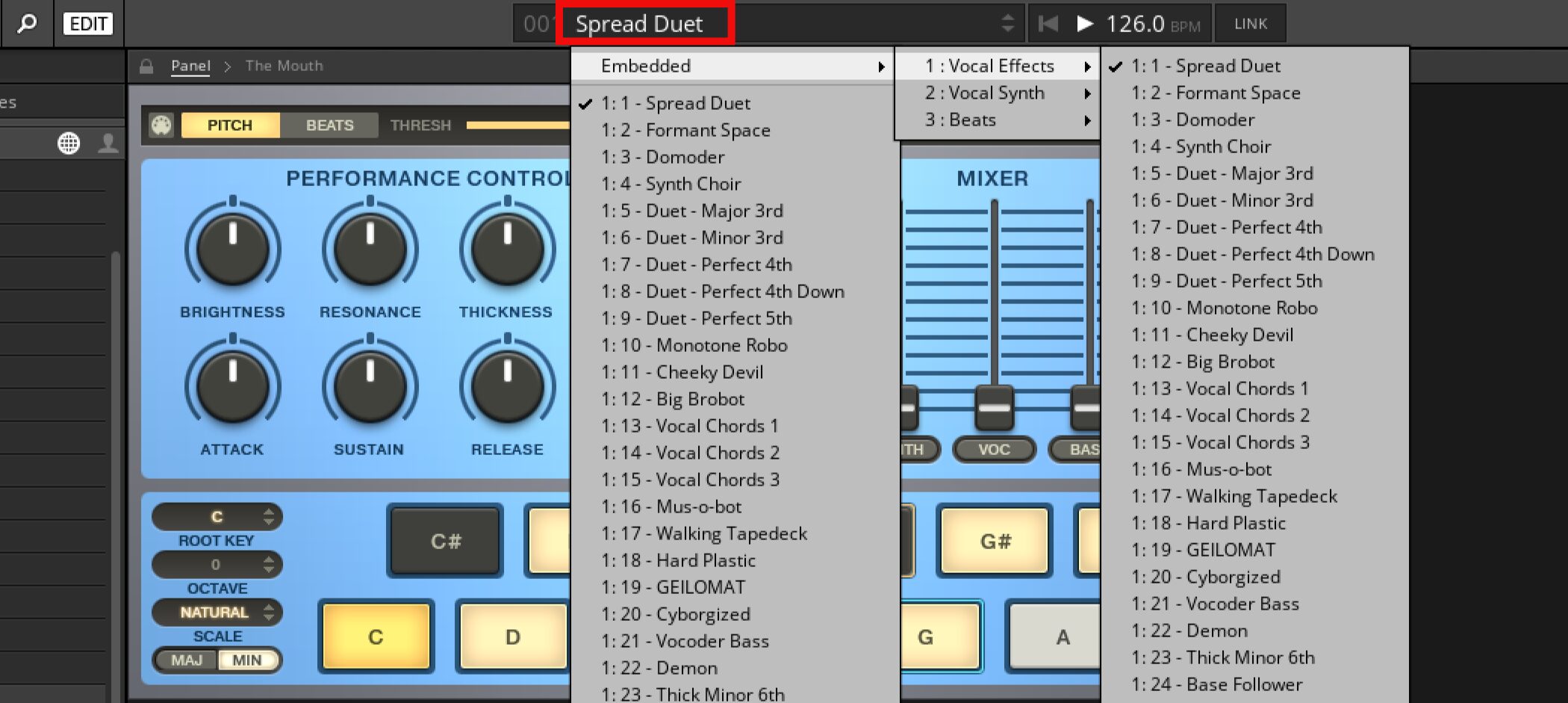The width and height of the screenshot is (1568, 703).
Task: Choose 1:19 - GEILOMAT in right submenu
Action: click(x=1254, y=550)
